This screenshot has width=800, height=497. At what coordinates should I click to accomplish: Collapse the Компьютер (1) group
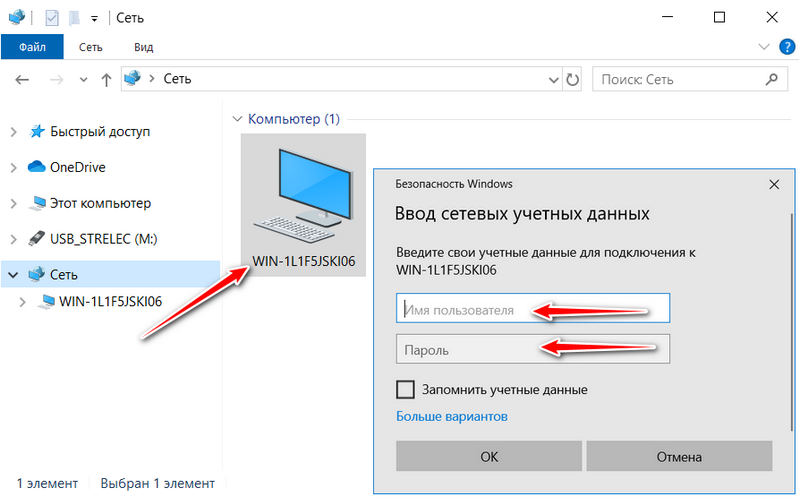[237, 119]
